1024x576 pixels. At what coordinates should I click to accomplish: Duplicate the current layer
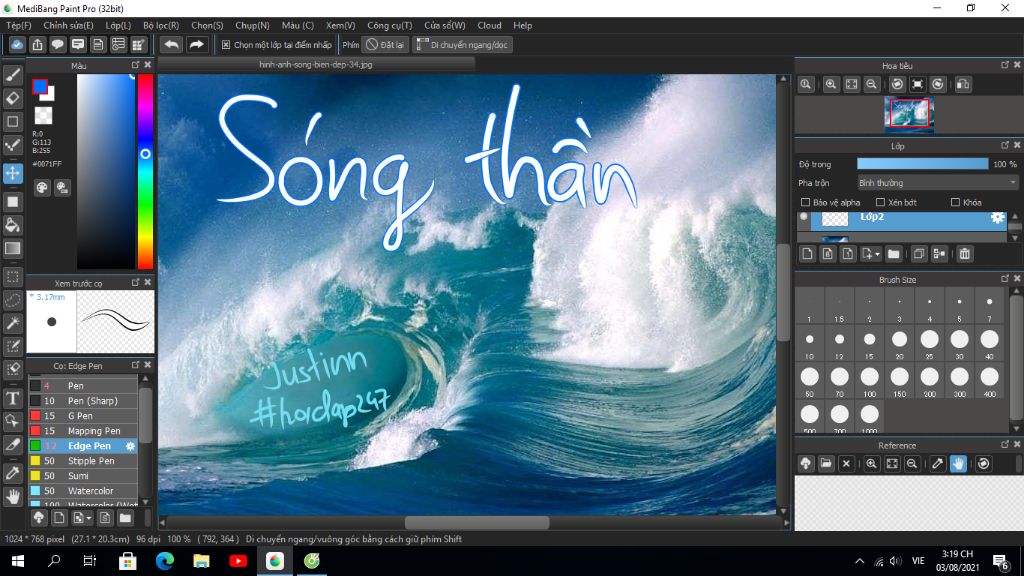pos(919,254)
